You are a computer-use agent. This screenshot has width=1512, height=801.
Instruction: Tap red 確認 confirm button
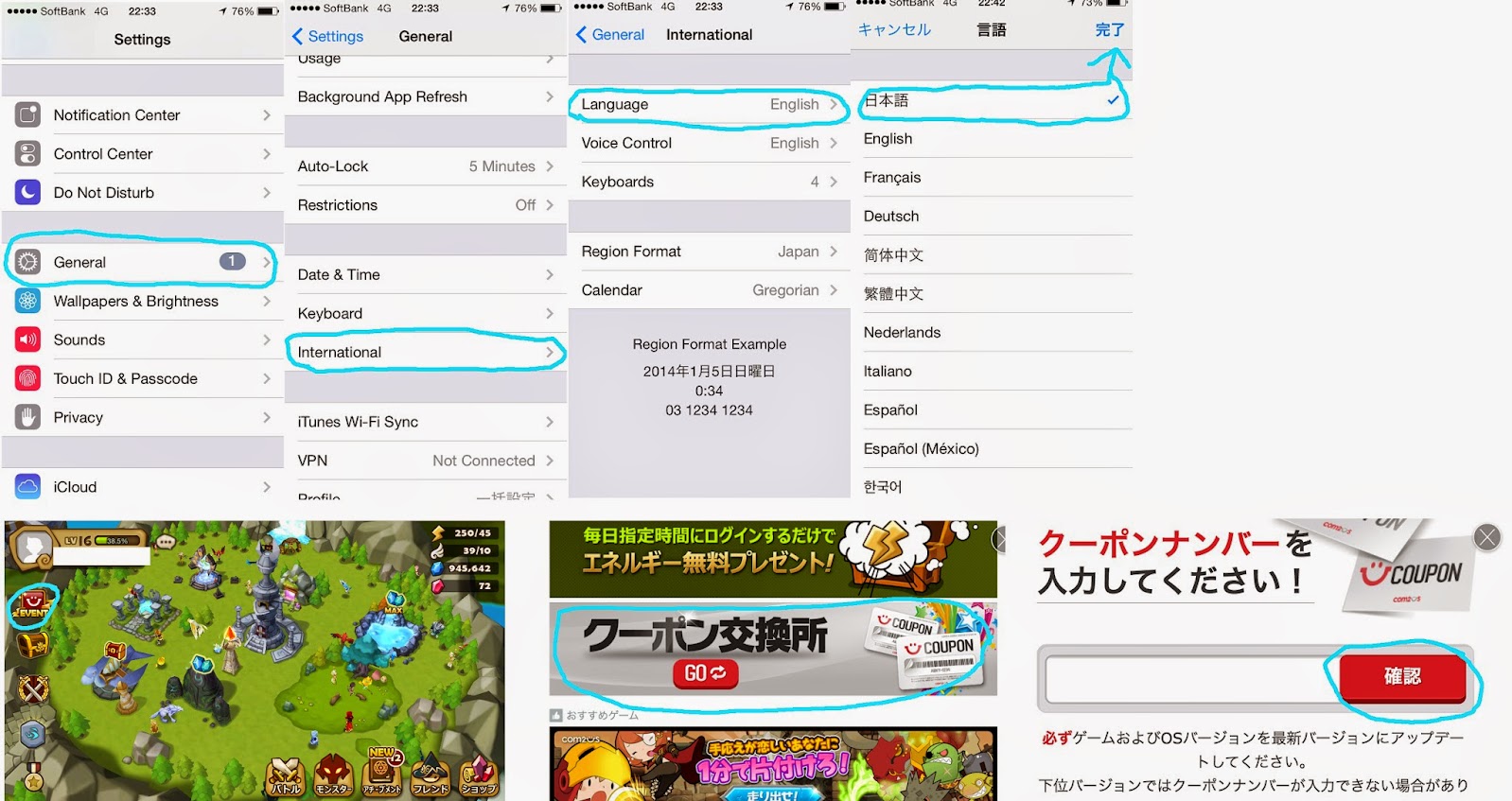1402,676
